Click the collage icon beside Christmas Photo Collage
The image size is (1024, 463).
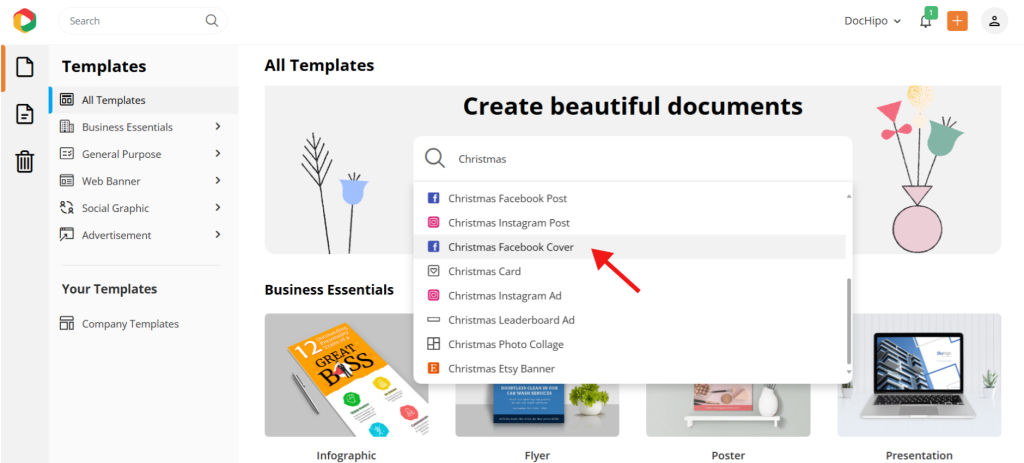(x=433, y=344)
